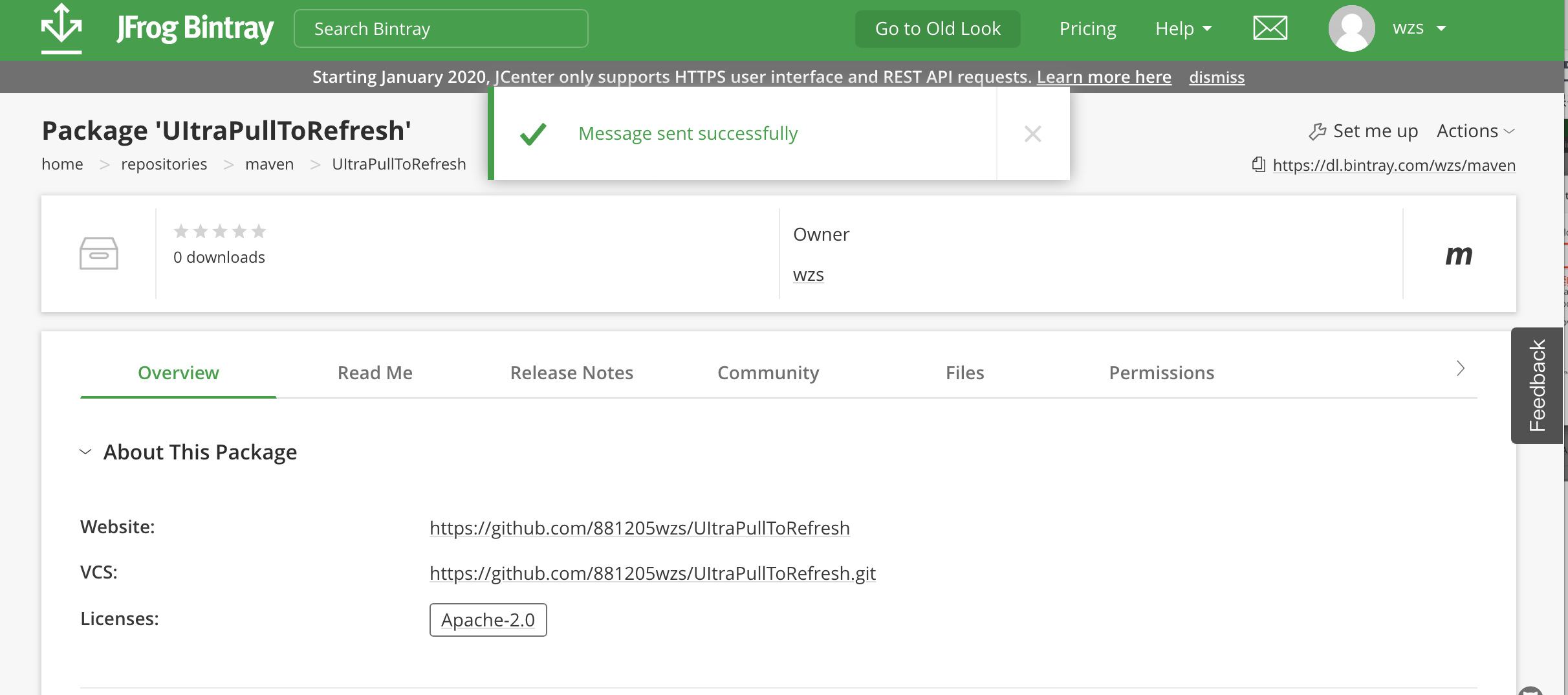The image size is (1568, 695).
Task: Go to the home breadcrumb
Action: click(x=62, y=164)
